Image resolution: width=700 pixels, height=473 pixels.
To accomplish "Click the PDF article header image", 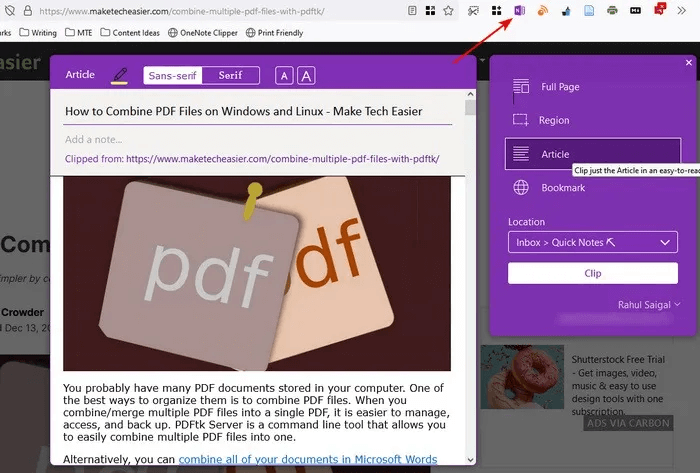I will click(x=257, y=273).
